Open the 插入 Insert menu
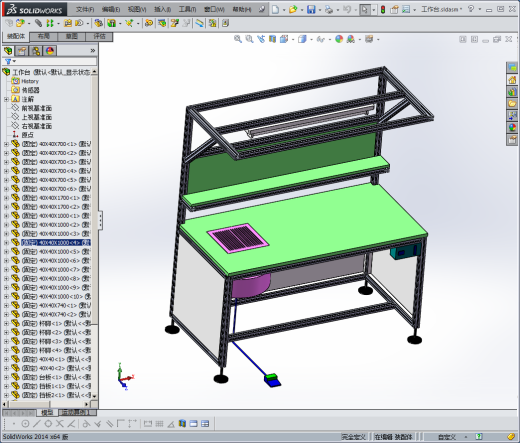 point(162,9)
